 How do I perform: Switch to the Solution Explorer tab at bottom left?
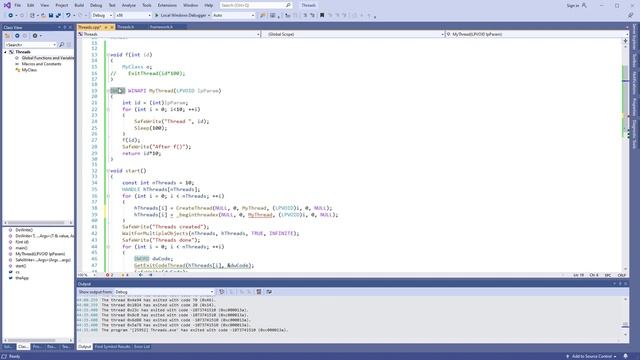8,347
